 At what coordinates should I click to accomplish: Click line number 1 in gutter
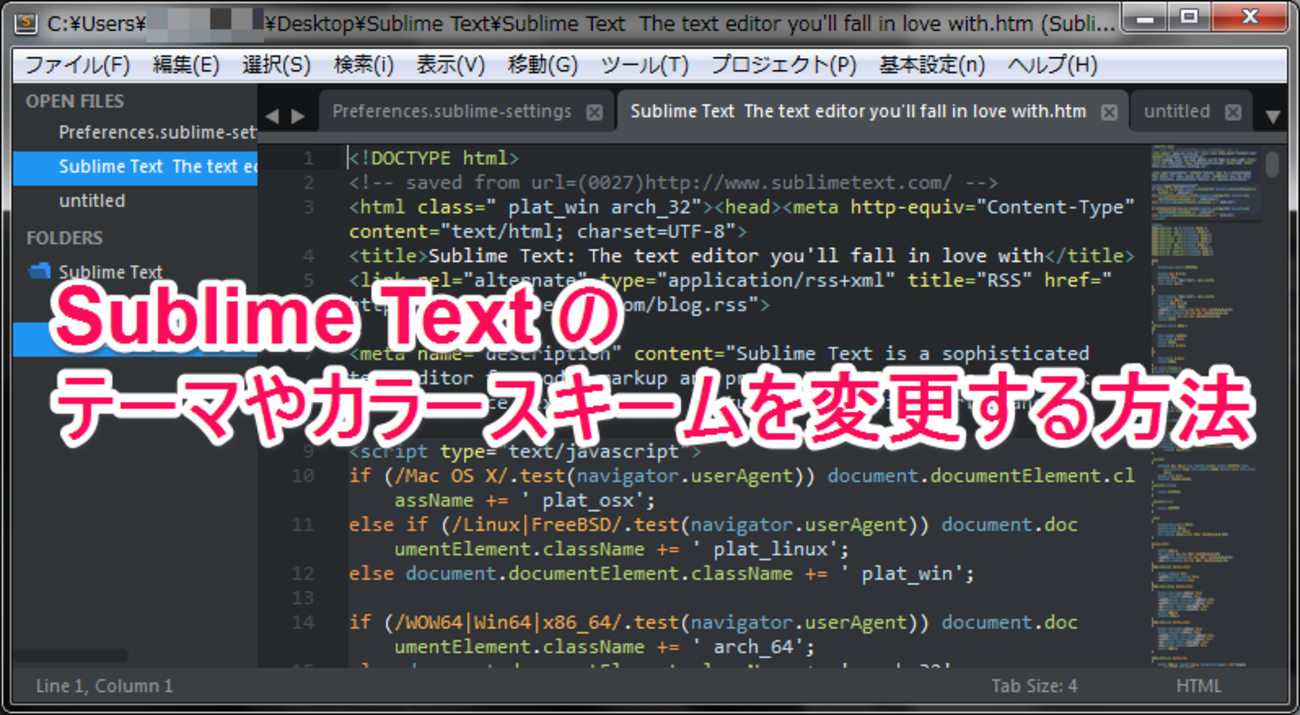pyautogui.click(x=308, y=158)
